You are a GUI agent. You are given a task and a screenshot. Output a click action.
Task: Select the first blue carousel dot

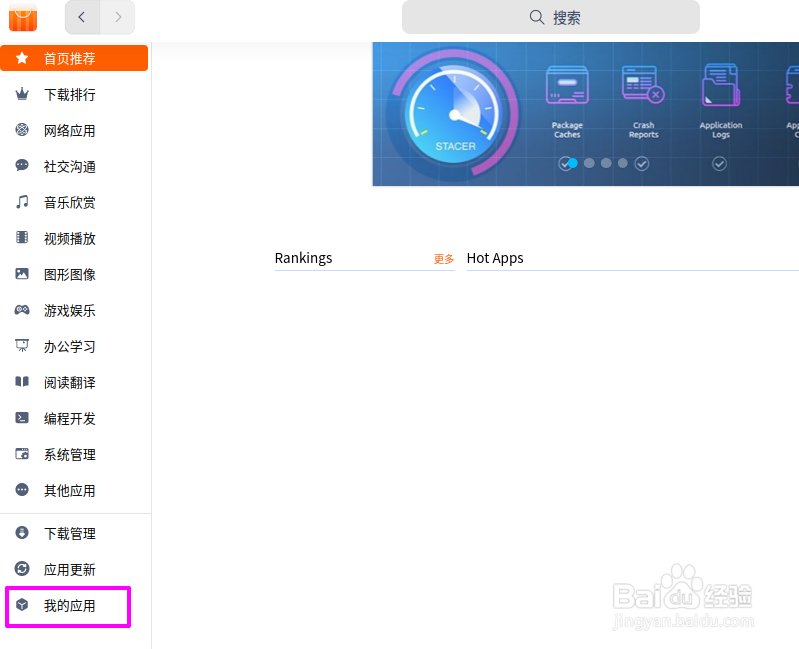click(x=573, y=163)
